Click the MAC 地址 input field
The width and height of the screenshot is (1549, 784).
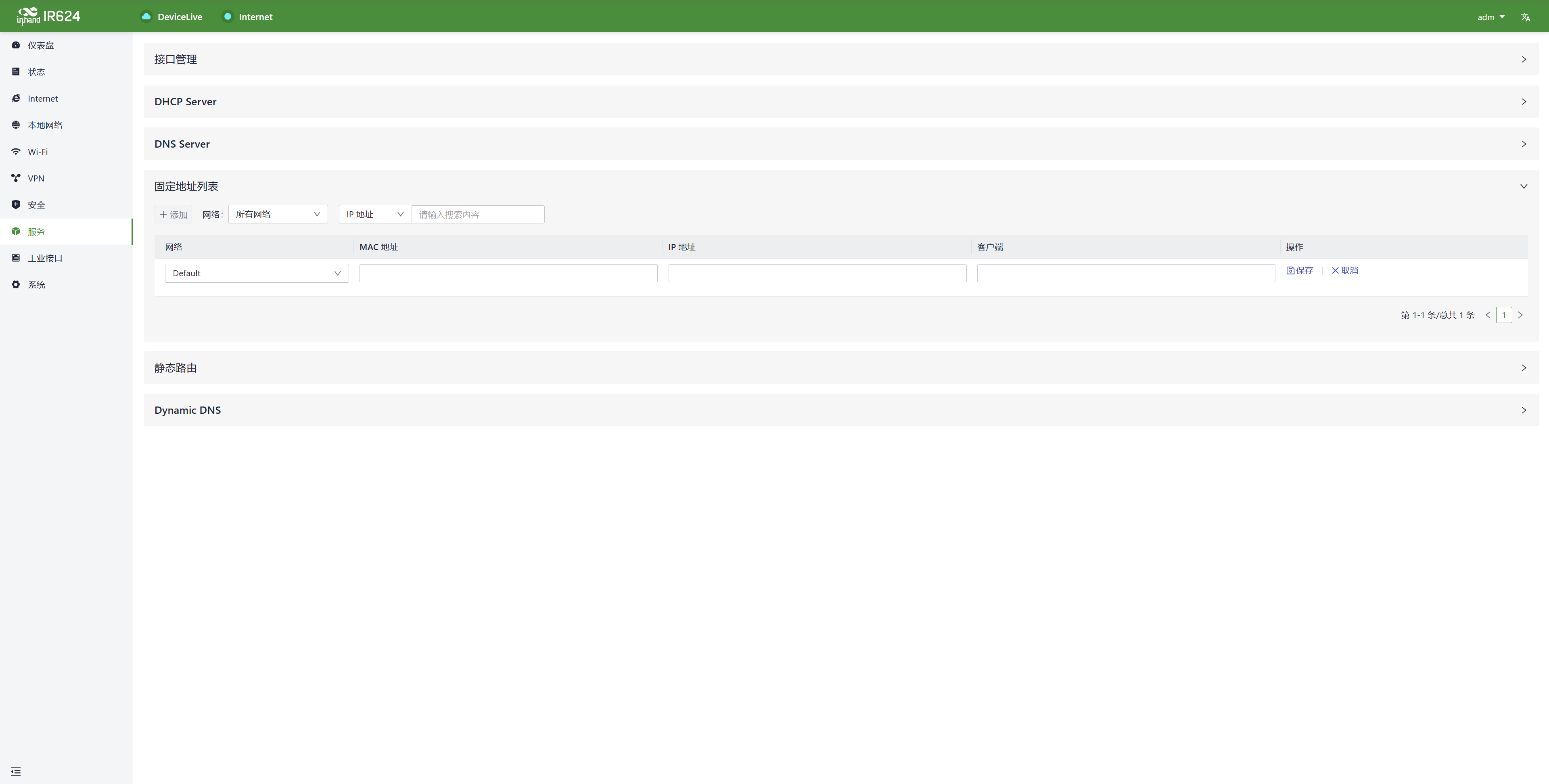click(508, 273)
